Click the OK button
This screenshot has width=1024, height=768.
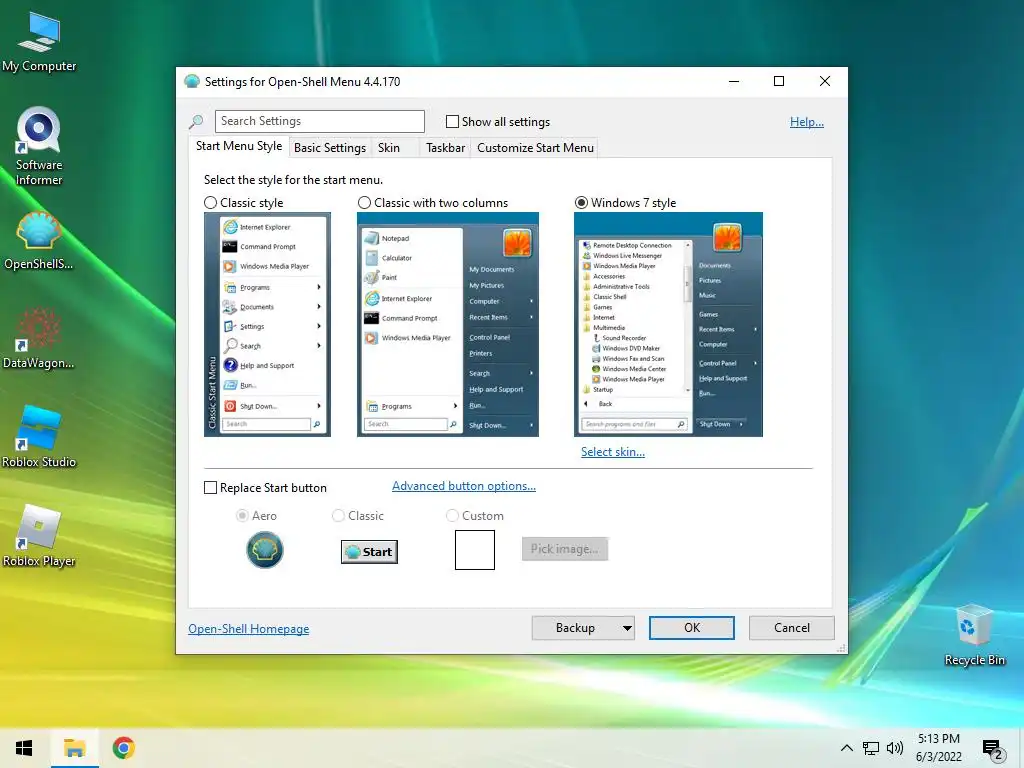click(x=692, y=628)
